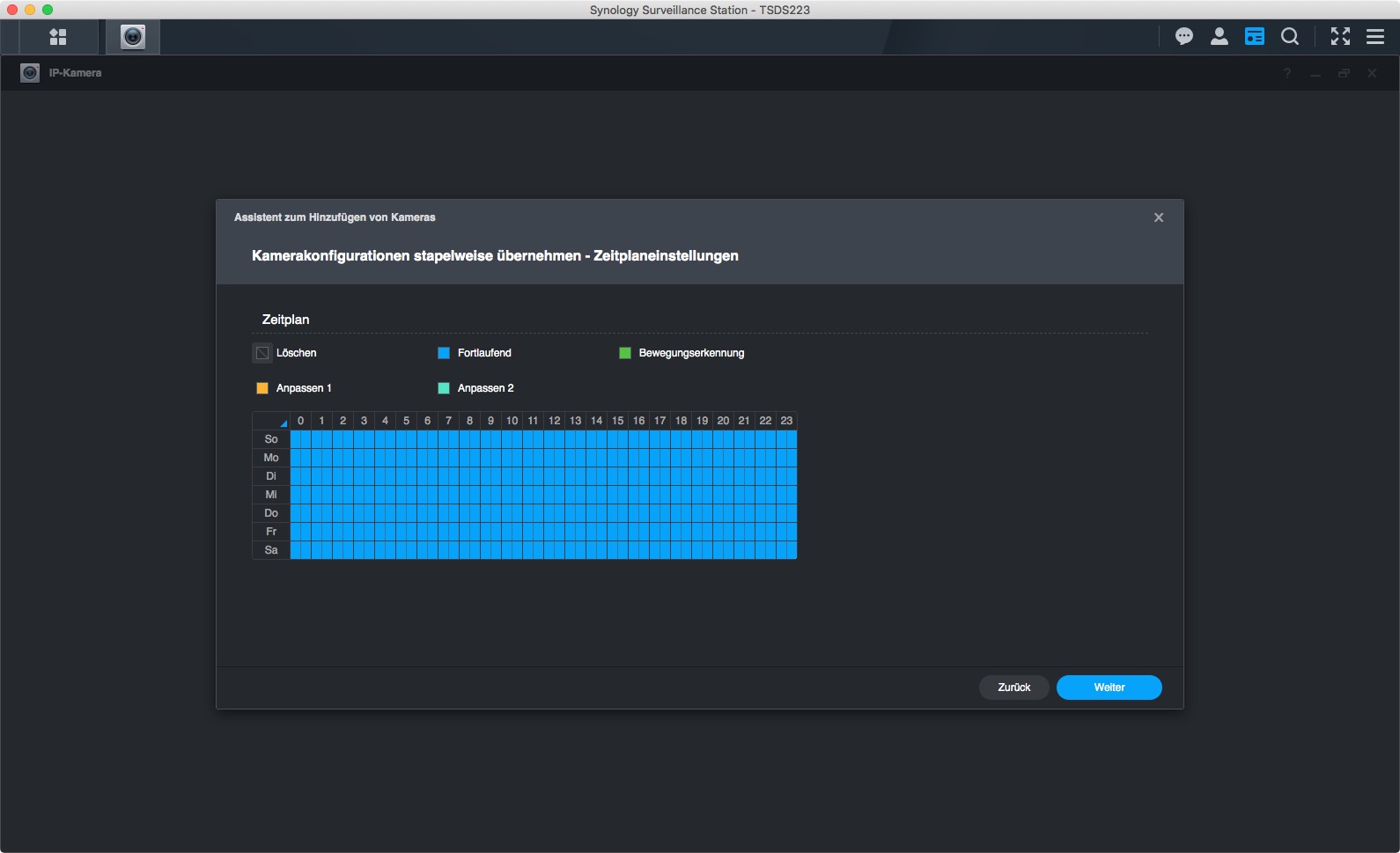This screenshot has height=853, width=1400.
Task: Select Bewegungserkennung recording mode
Action: 625,353
